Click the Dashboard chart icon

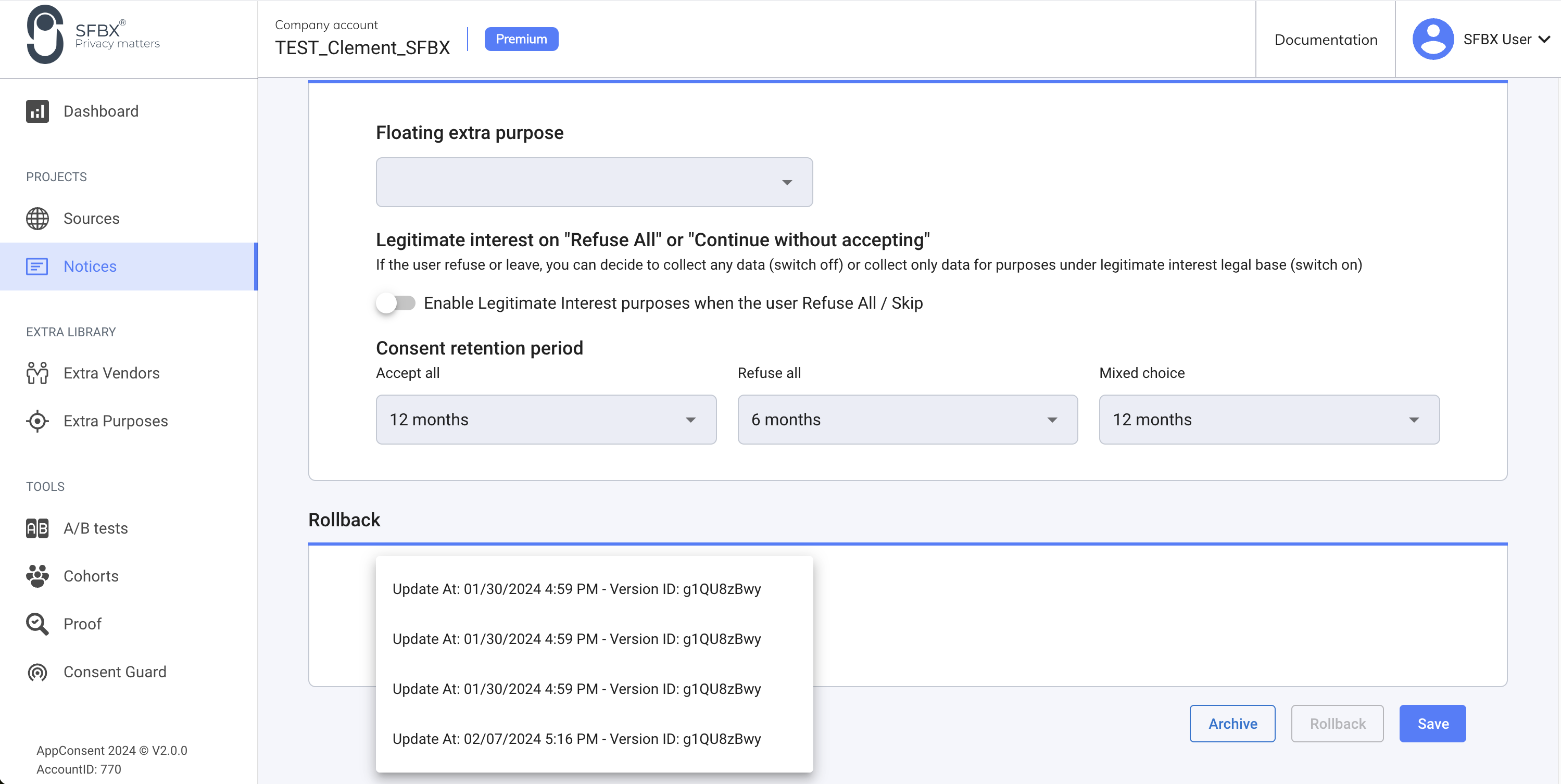pos(37,111)
